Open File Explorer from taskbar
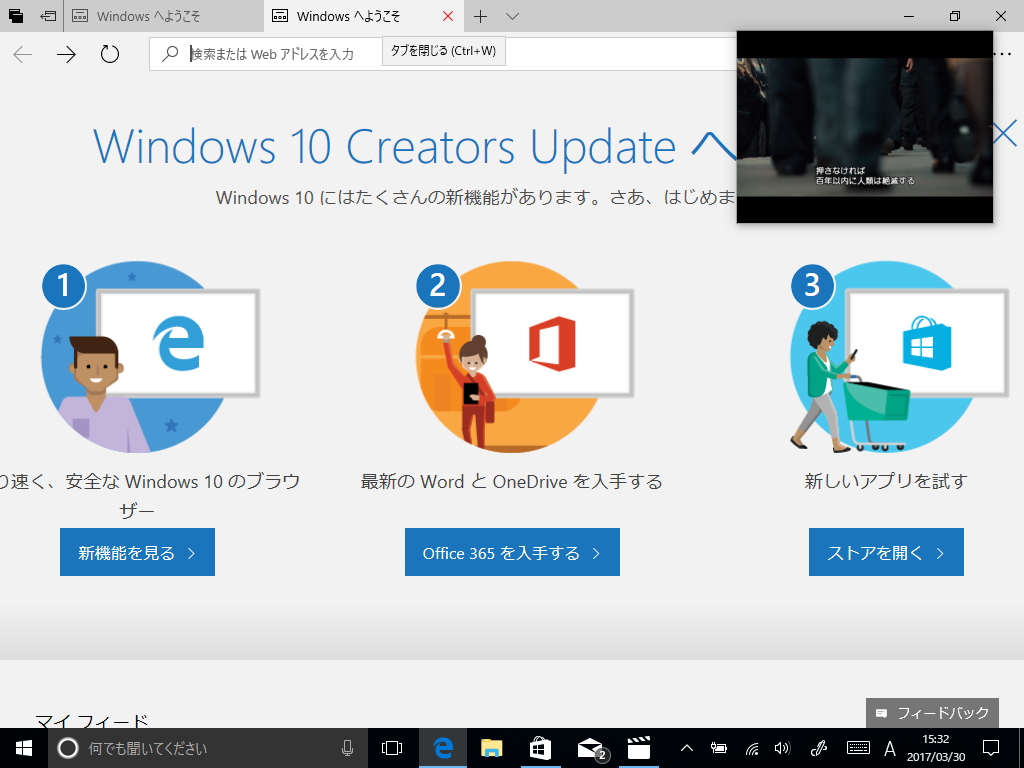The height and width of the screenshot is (768, 1024). 491,748
